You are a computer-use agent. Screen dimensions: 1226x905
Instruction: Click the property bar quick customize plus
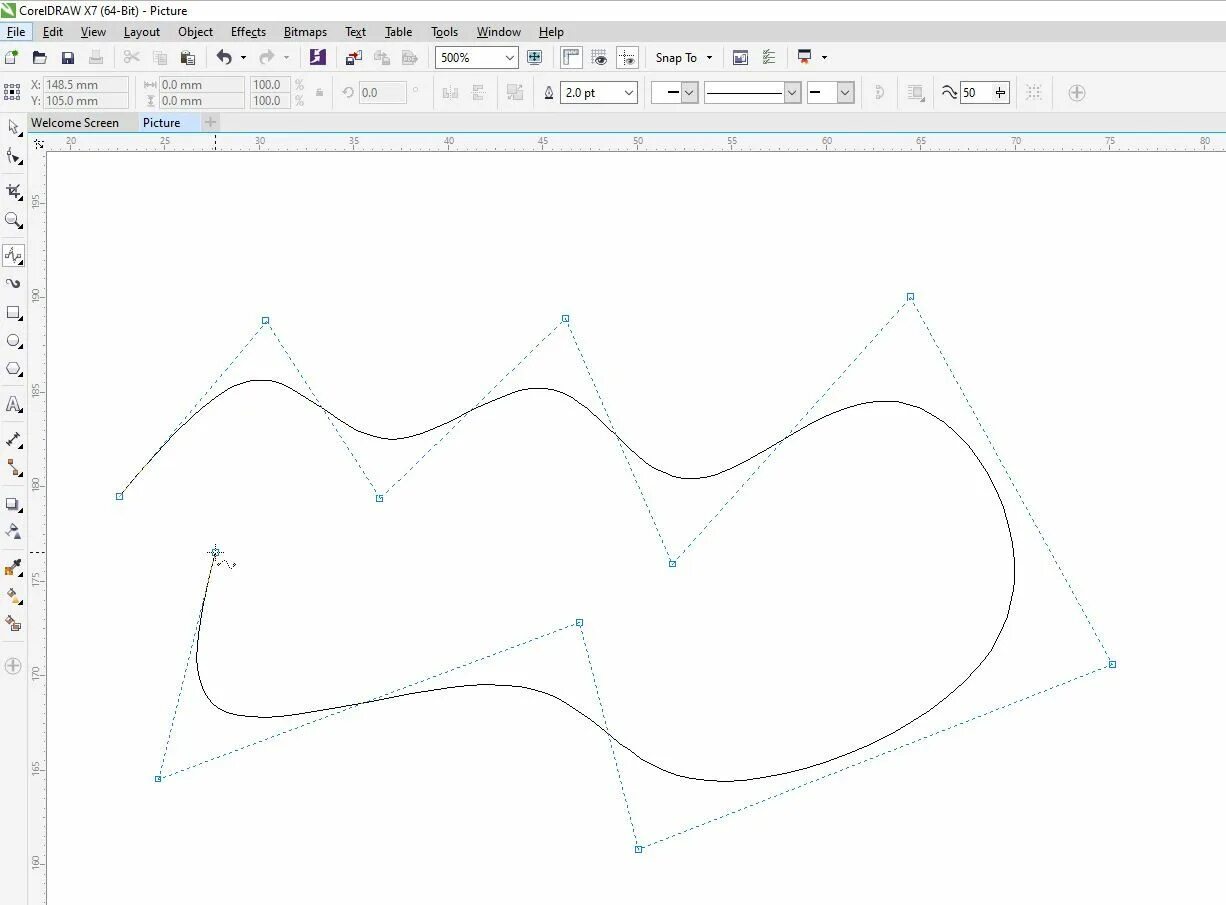click(x=1077, y=92)
